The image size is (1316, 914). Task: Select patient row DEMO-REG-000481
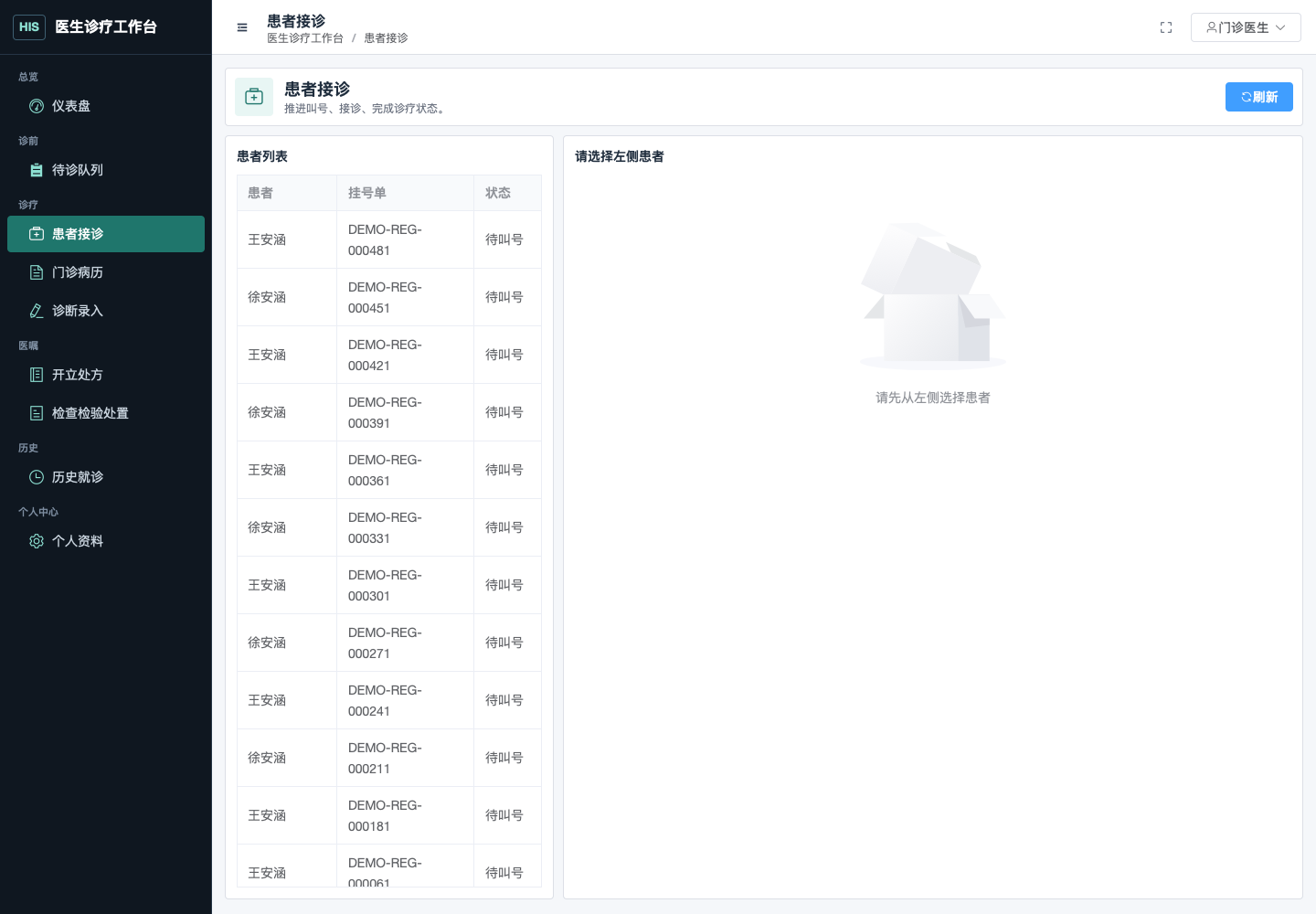point(389,239)
